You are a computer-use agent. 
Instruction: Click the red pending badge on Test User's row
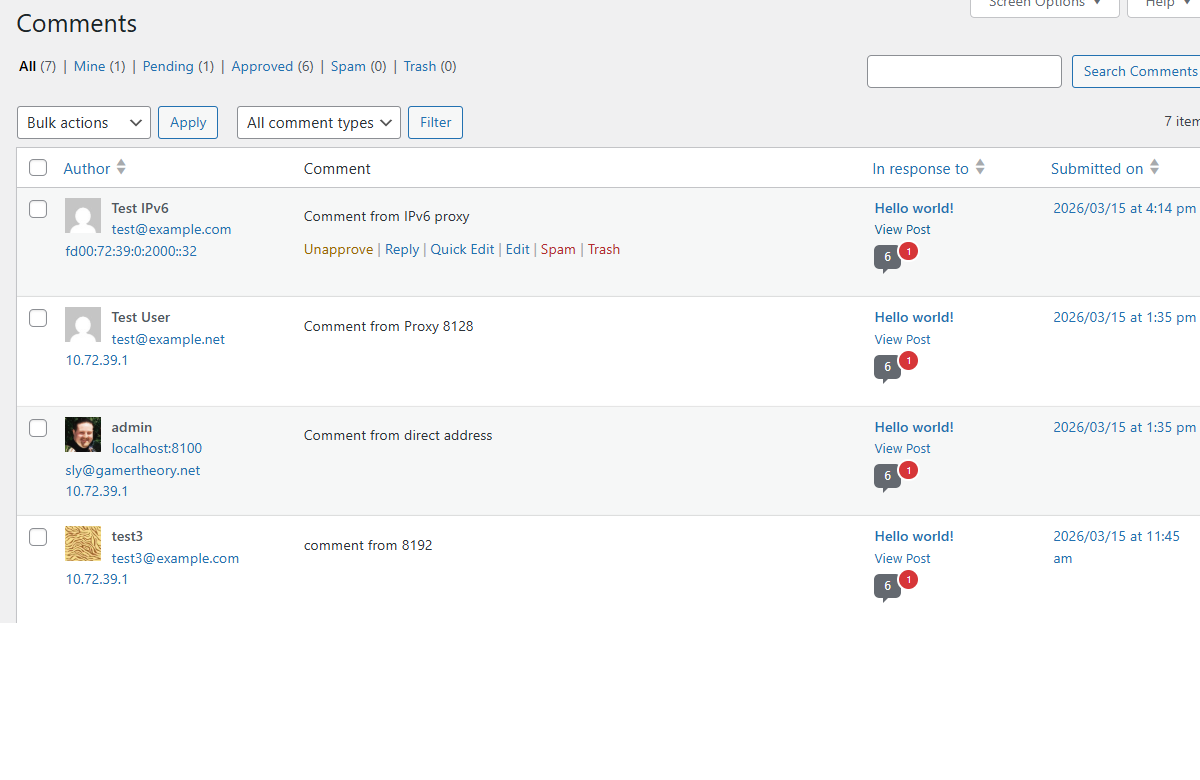pos(907,361)
